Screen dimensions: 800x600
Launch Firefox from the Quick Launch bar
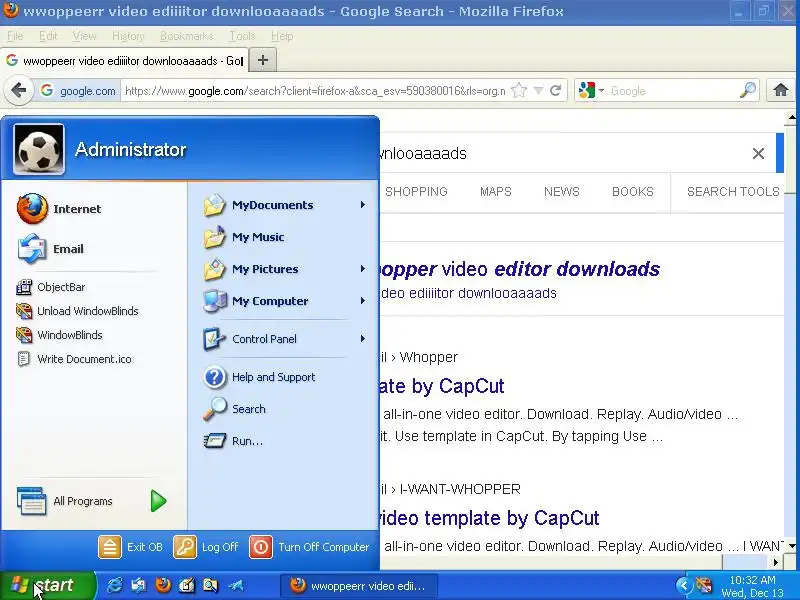[163, 585]
